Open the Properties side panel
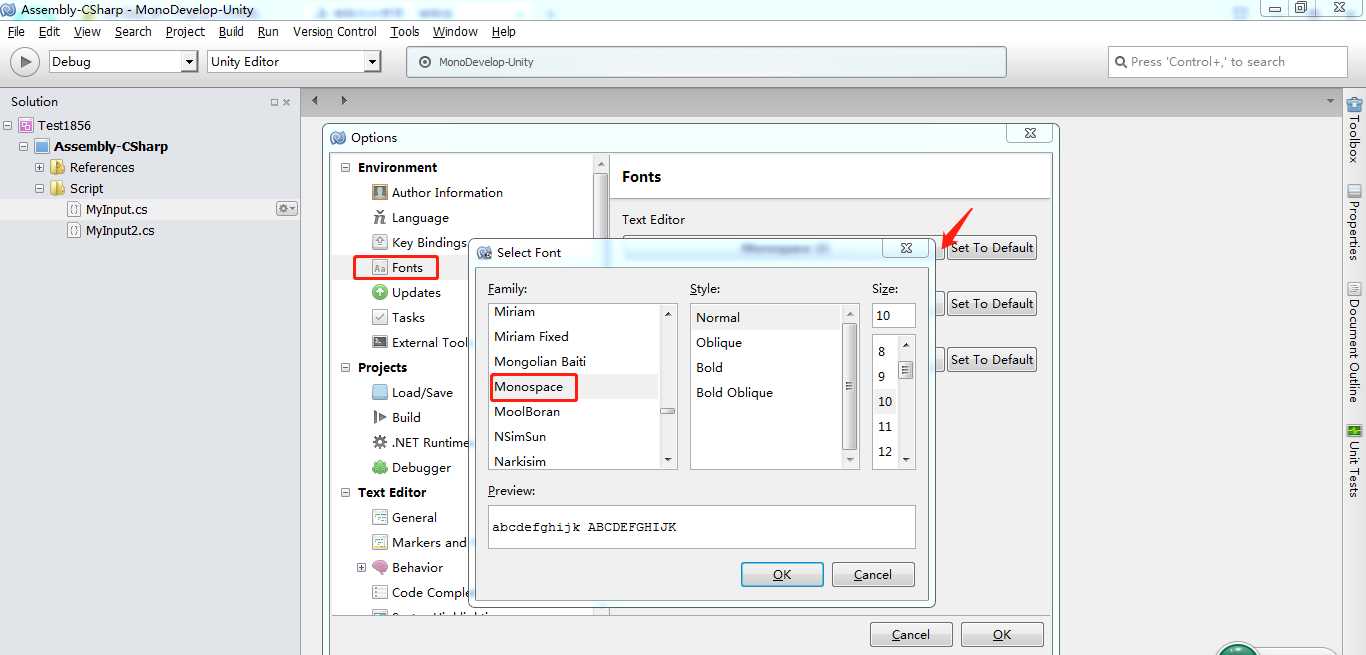 click(1354, 222)
